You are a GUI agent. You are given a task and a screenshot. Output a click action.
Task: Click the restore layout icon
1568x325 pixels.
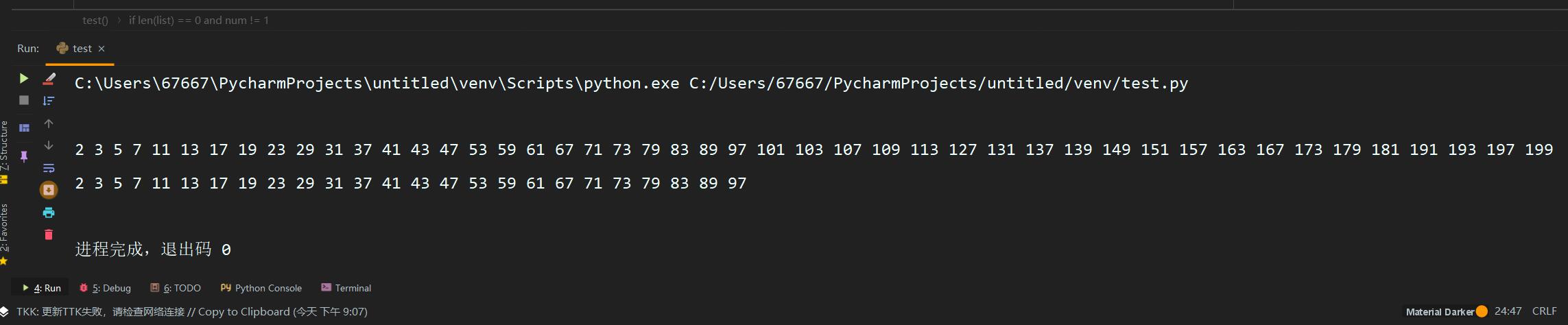click(x=24, y=128)
